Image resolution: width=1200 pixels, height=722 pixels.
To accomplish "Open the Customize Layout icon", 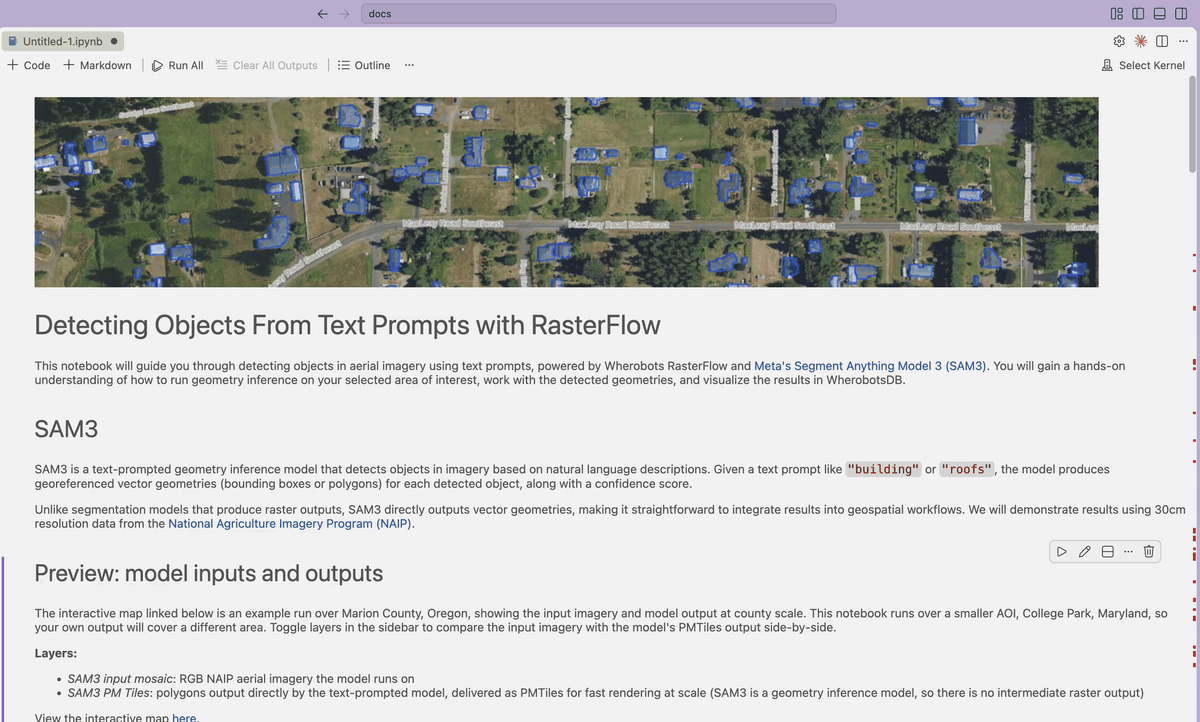I will (x=1117, y=14).
